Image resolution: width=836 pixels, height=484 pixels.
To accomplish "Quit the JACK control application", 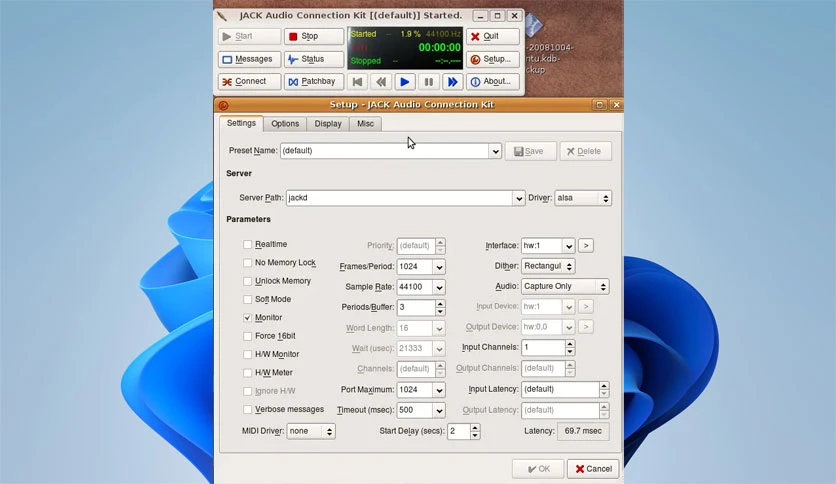I will [493, 36].
